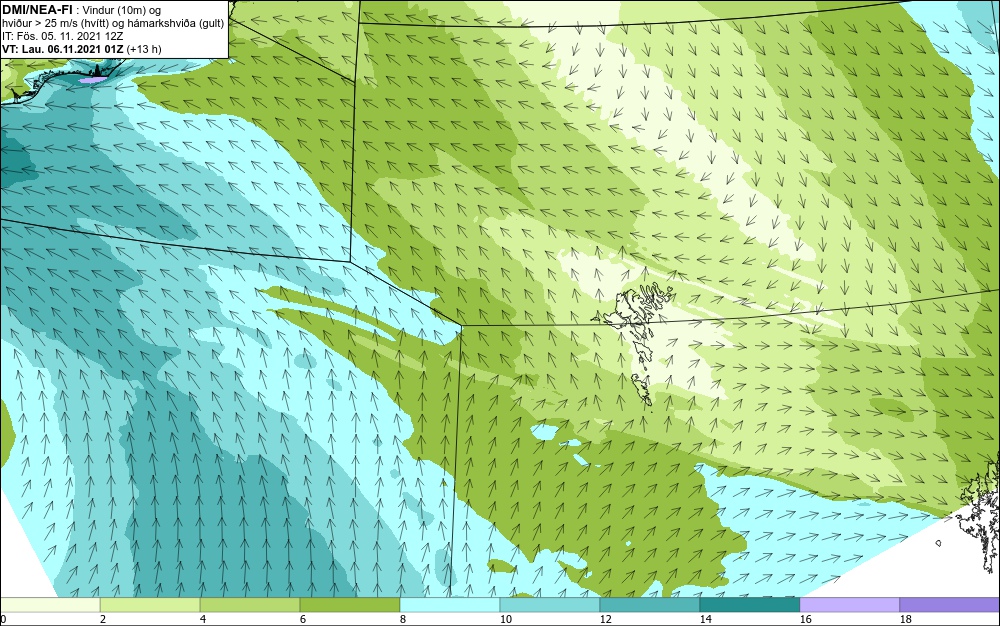Click the legend label '8'
1000x626 pixels.
pyautogui.click(x=402, y=619)
